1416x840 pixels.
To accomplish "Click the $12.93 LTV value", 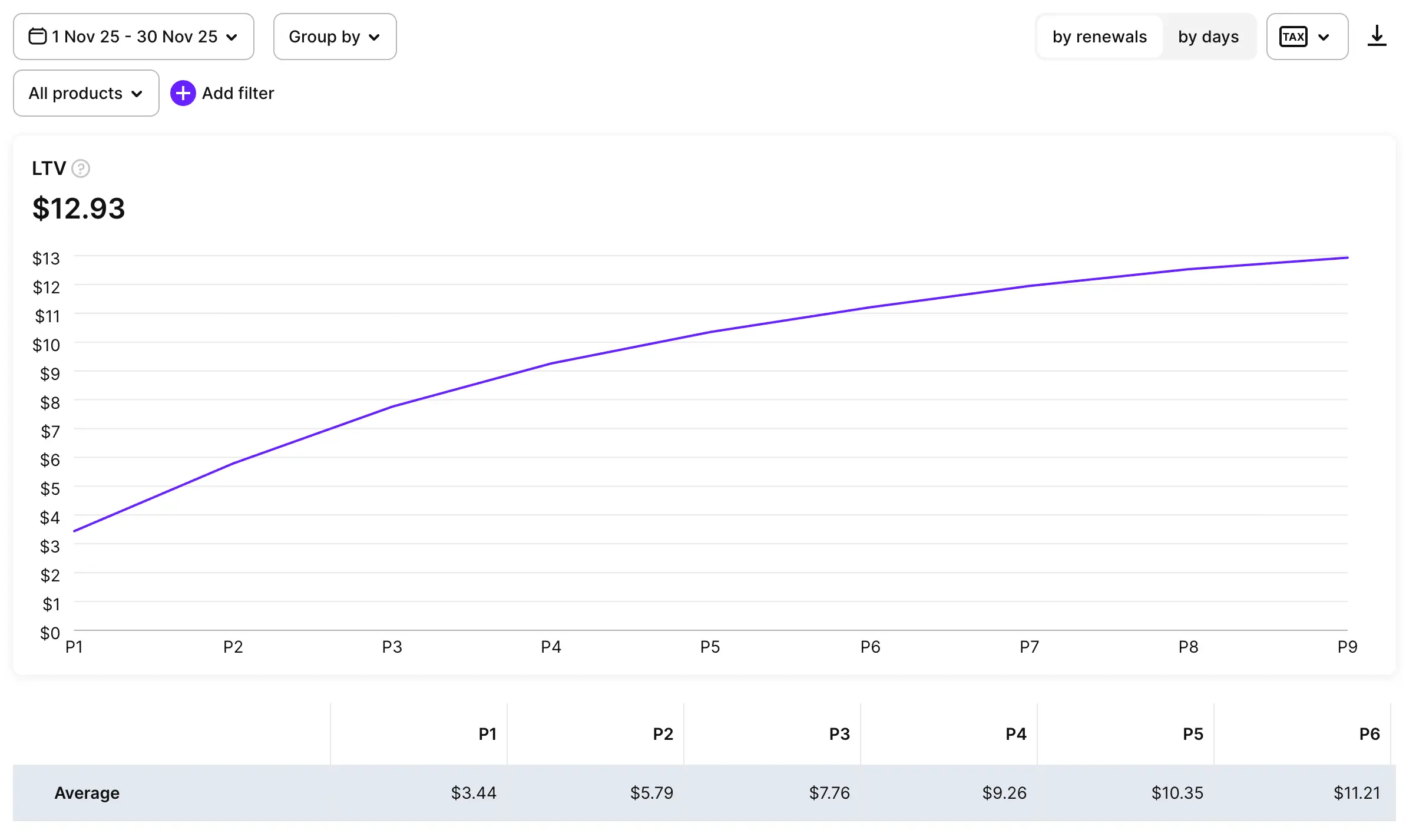I will tap(79, 207).
